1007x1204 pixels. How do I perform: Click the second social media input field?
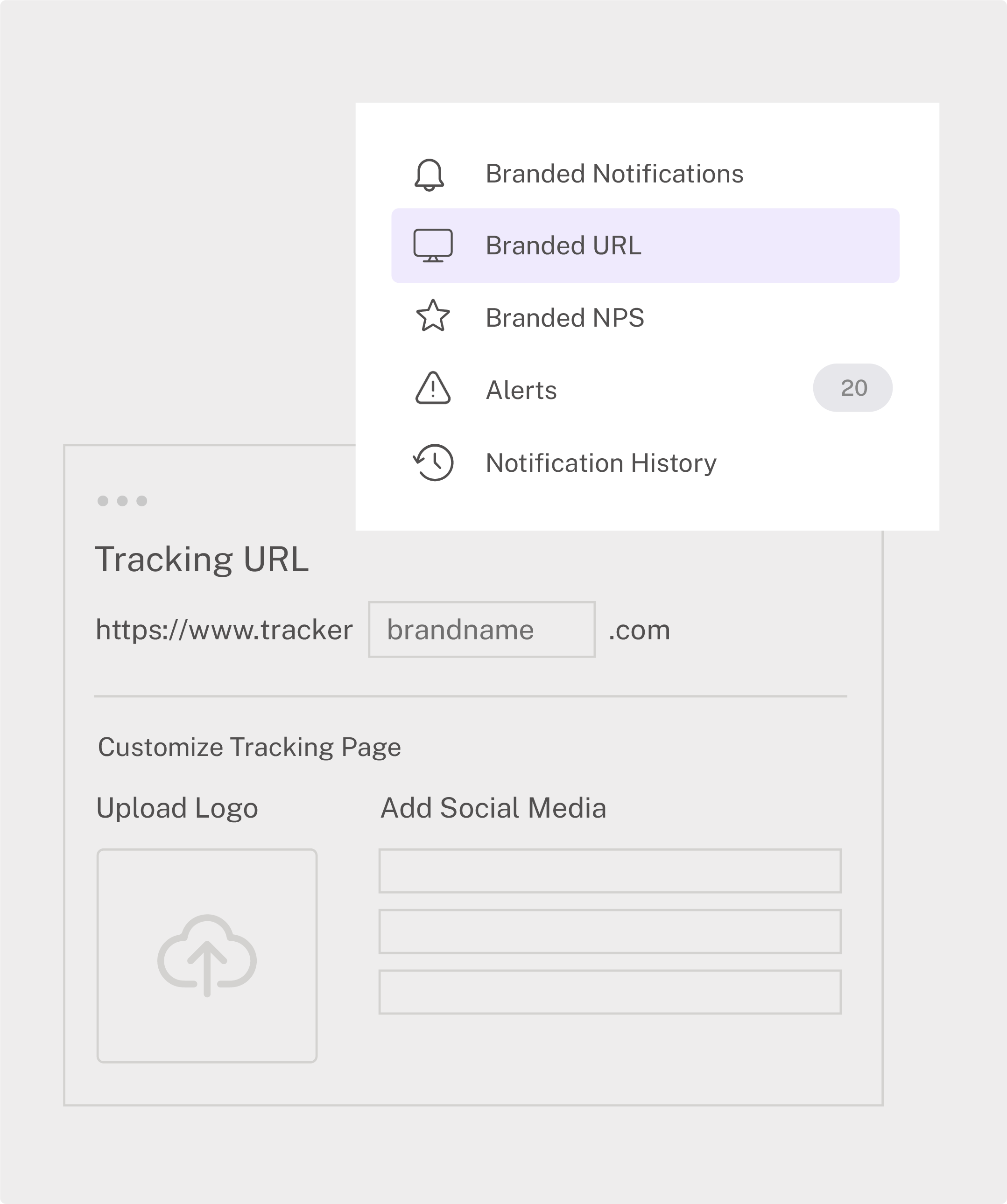pos(610,931)
